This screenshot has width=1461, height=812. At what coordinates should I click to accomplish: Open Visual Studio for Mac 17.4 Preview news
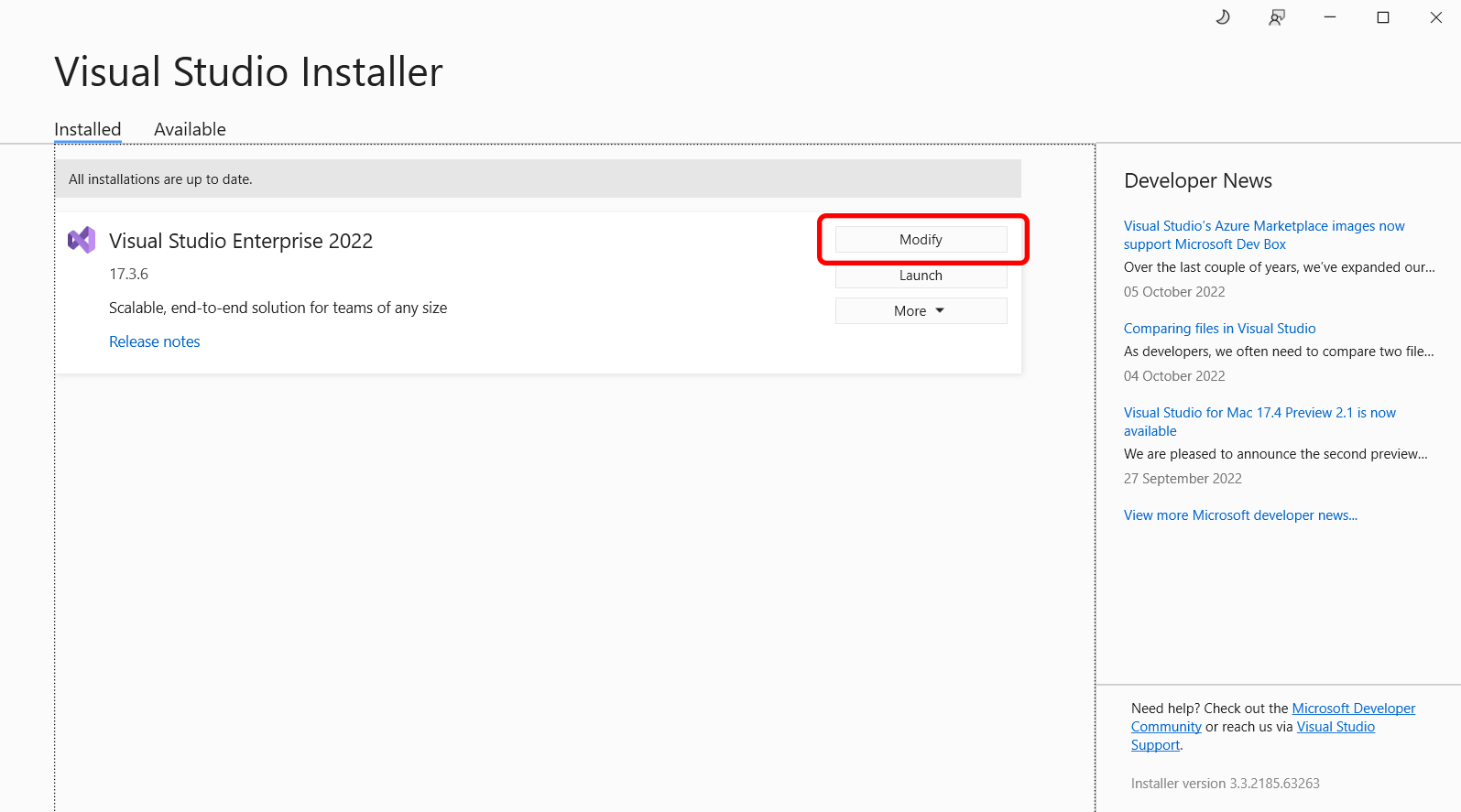1259,413
